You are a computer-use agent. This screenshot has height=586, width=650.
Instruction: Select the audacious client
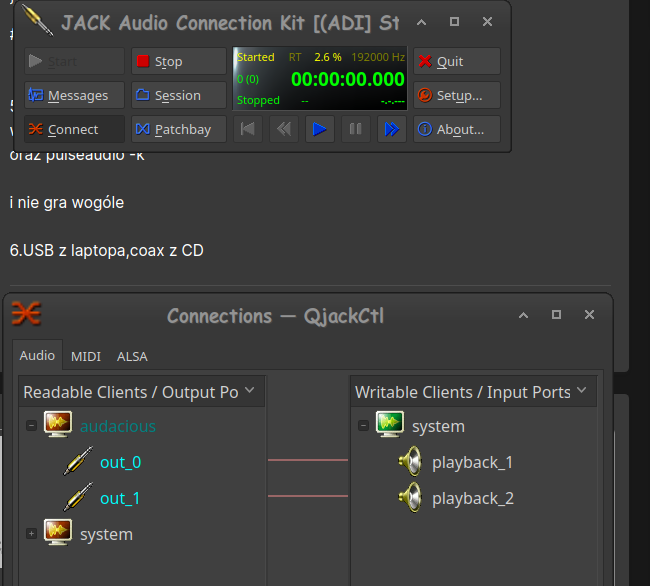point(118,426)
